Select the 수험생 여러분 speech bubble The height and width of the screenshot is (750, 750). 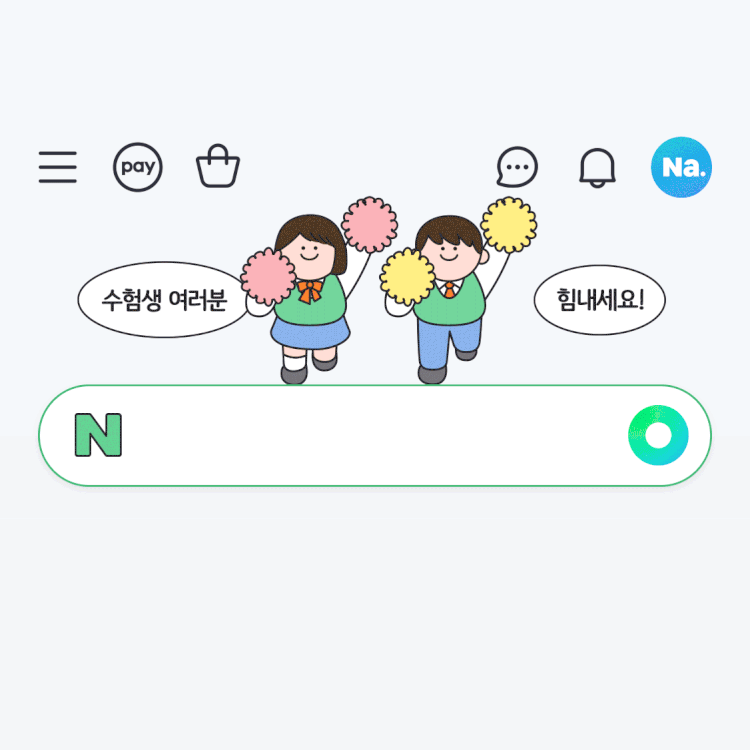point(164,300)
